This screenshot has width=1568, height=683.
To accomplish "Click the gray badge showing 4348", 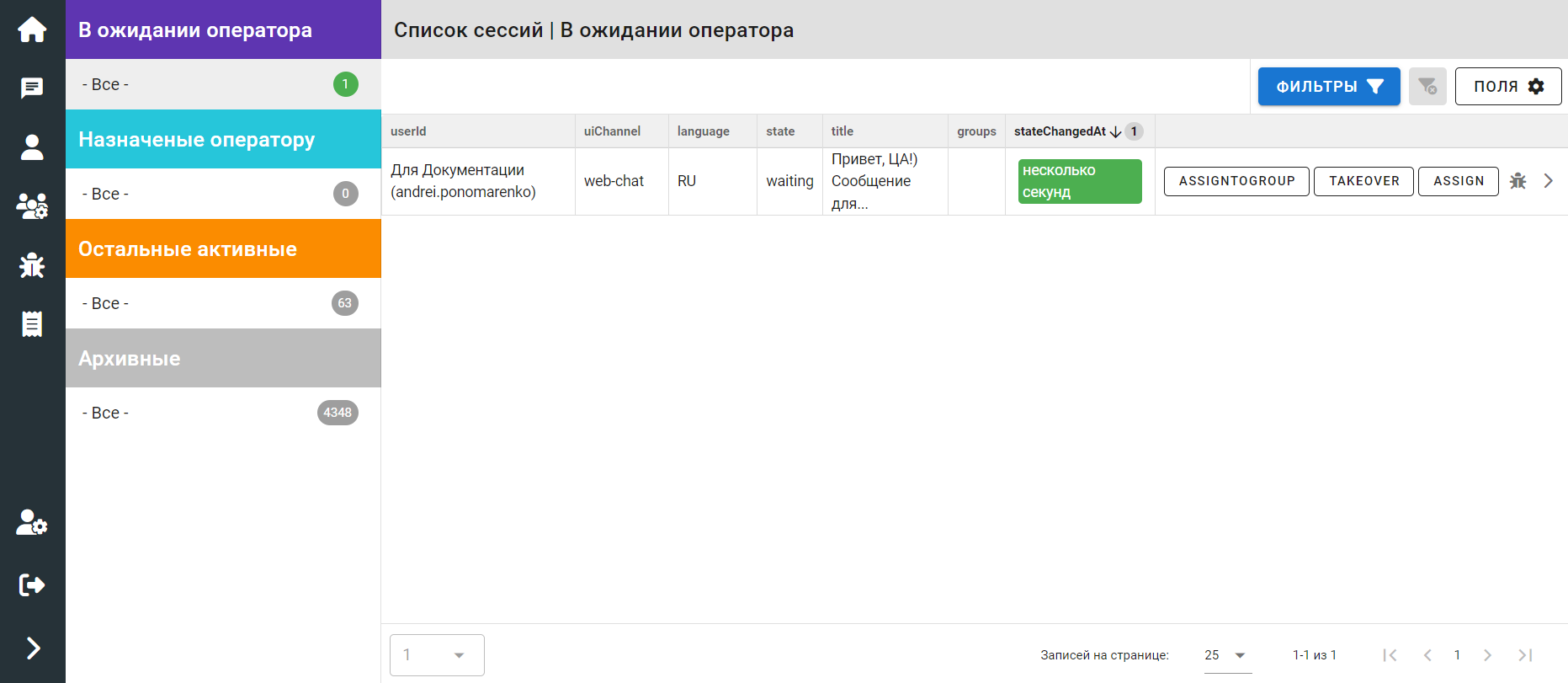I will (338, 413).
